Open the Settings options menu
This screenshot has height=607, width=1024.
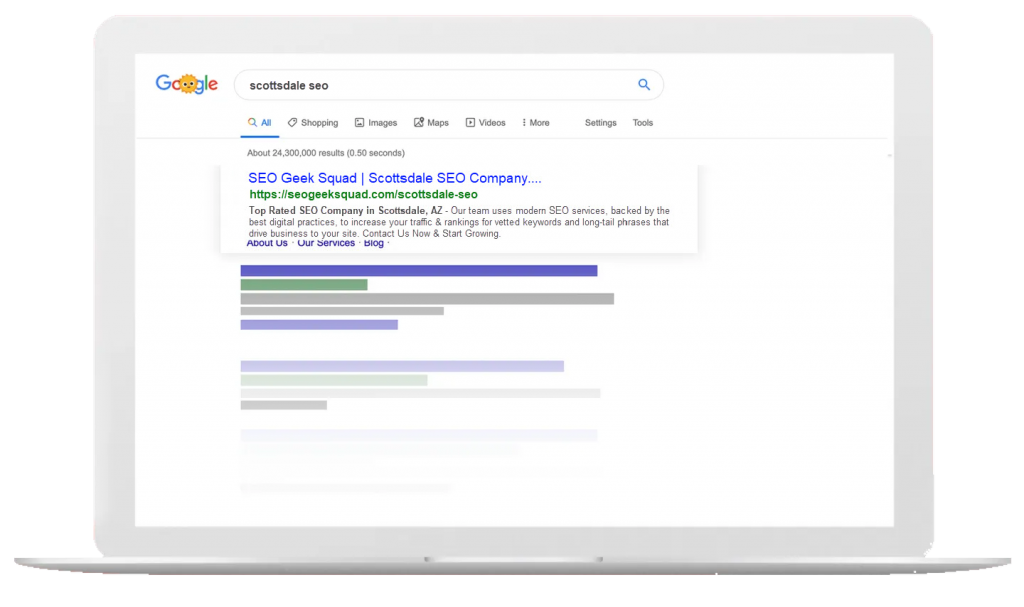[x=600, y=122]
